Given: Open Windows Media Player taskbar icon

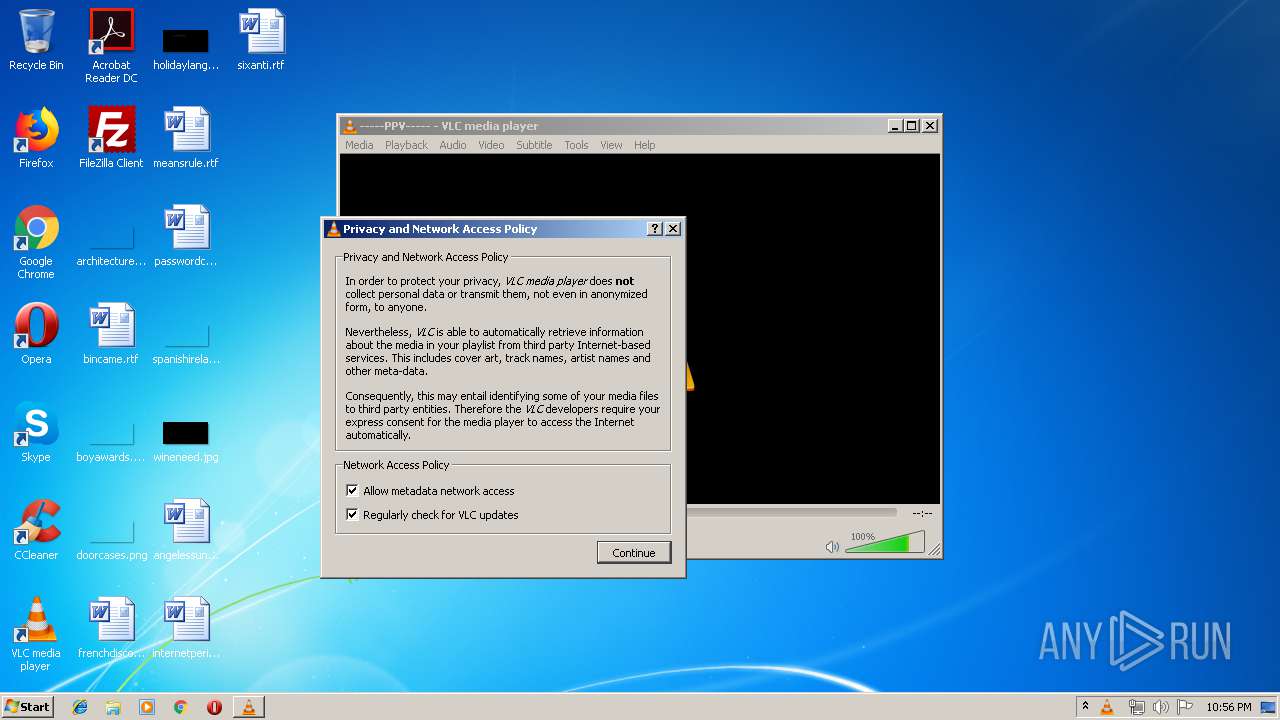Looking at the screenshot, I should [x=147, y=707].
